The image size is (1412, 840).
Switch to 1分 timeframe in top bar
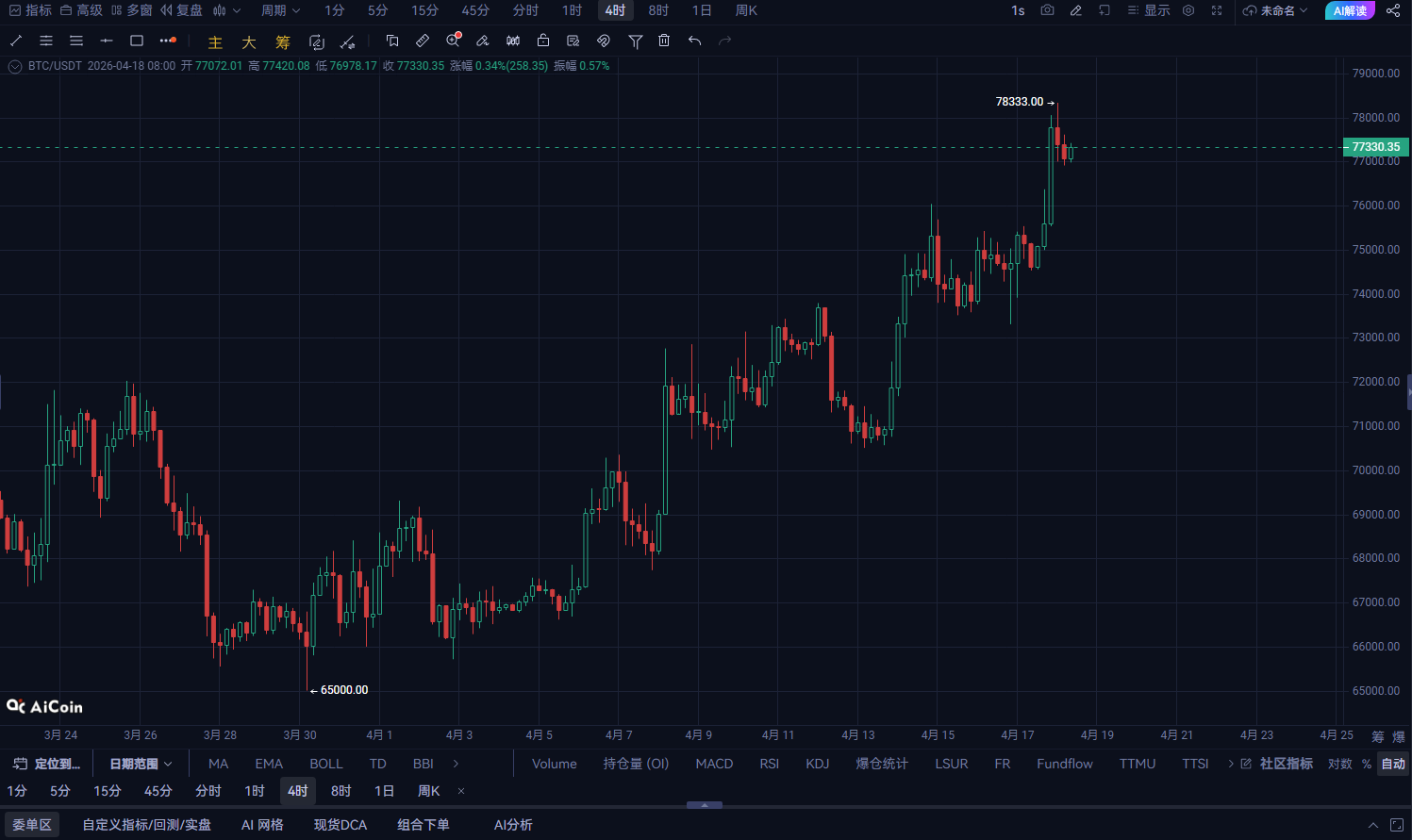335,10
